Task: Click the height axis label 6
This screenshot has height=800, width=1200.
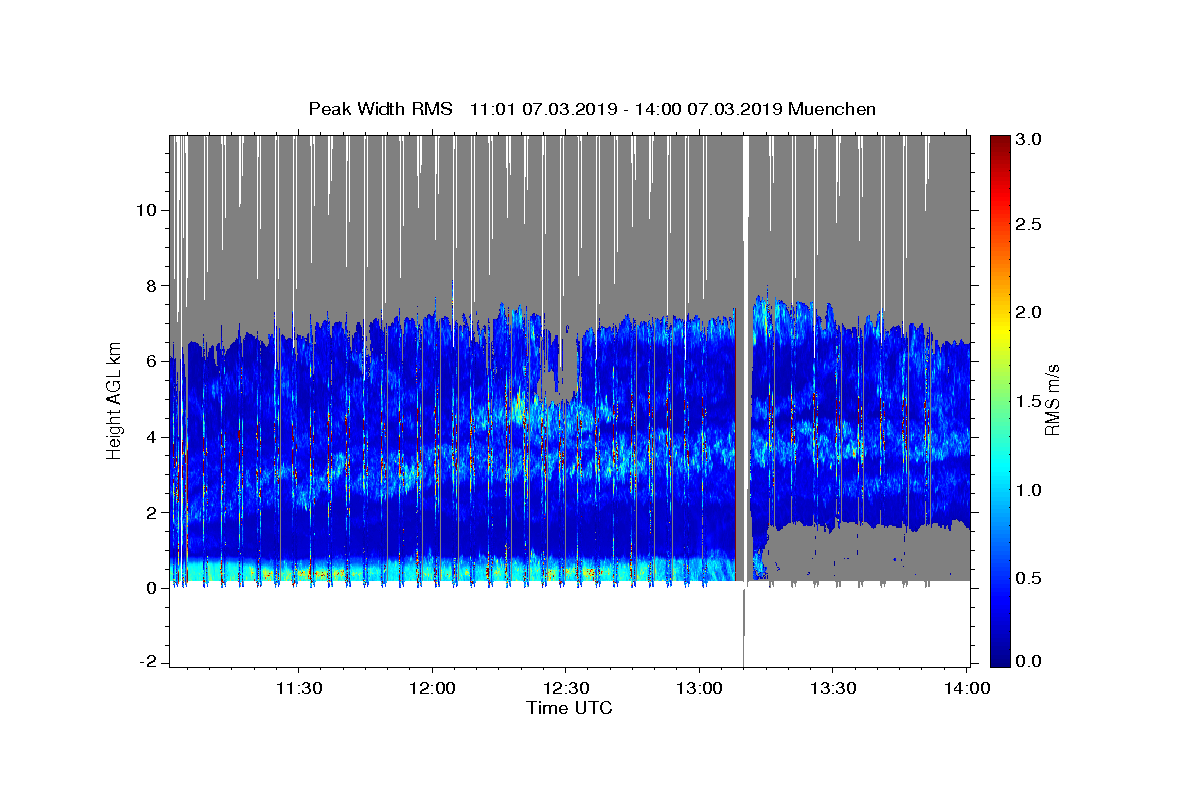Action: pos(153,361)
